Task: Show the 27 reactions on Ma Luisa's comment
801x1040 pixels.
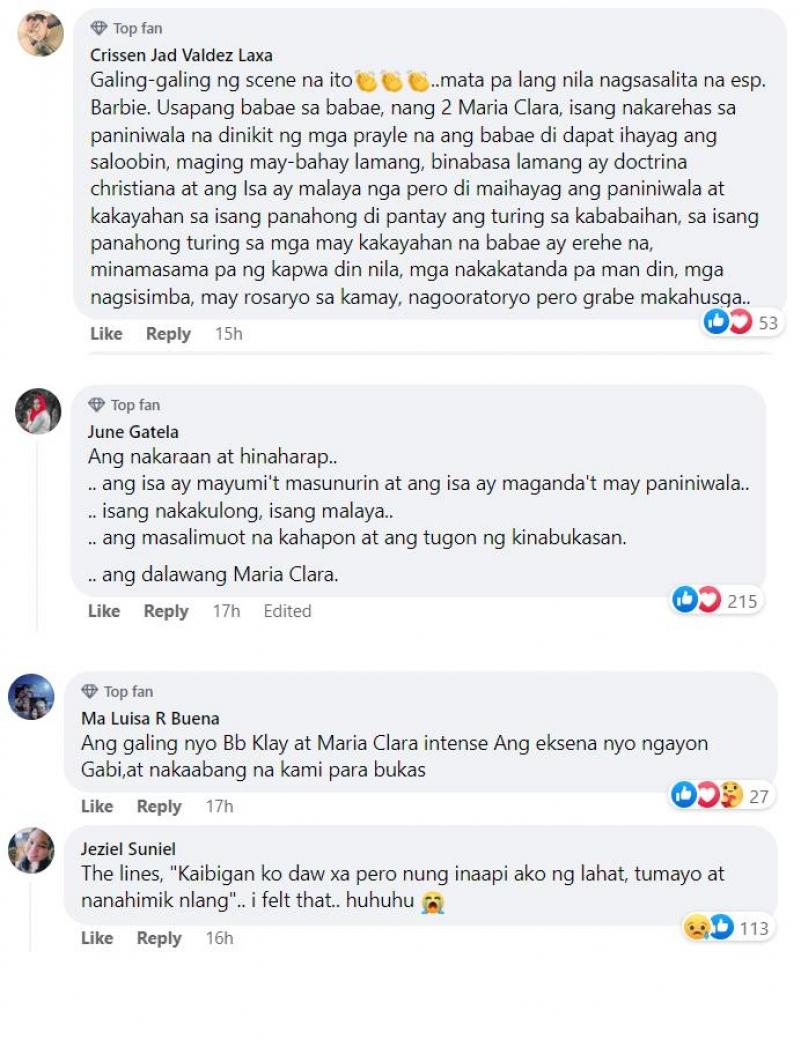Action: tap(721, 795)
